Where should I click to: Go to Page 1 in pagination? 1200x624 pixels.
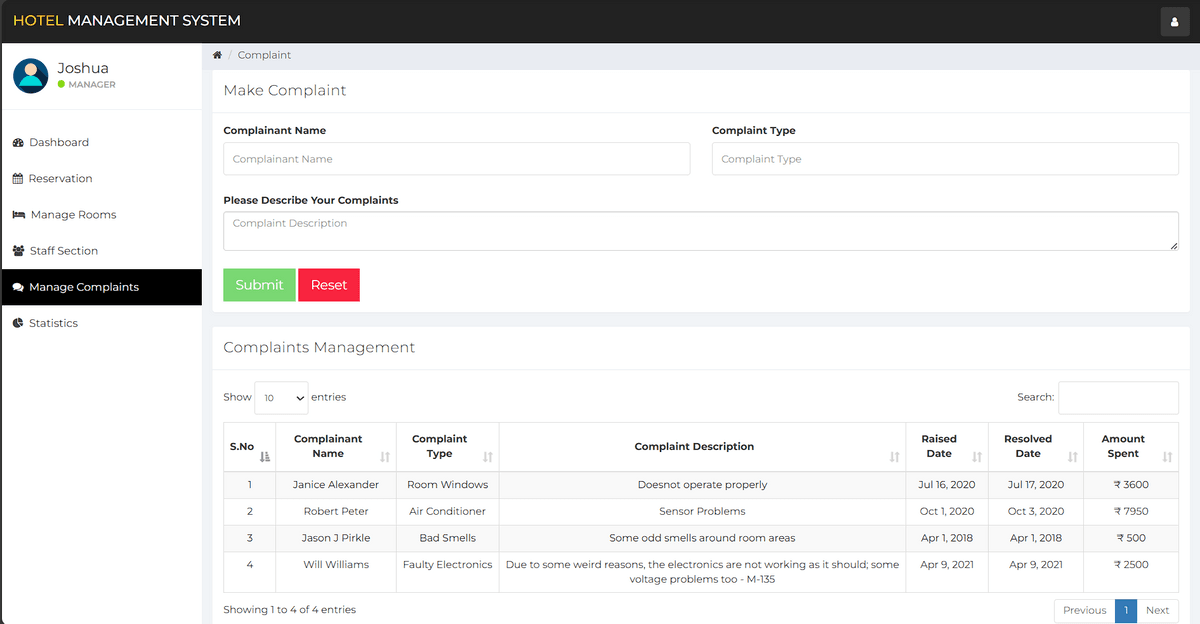coord(1125,610)
